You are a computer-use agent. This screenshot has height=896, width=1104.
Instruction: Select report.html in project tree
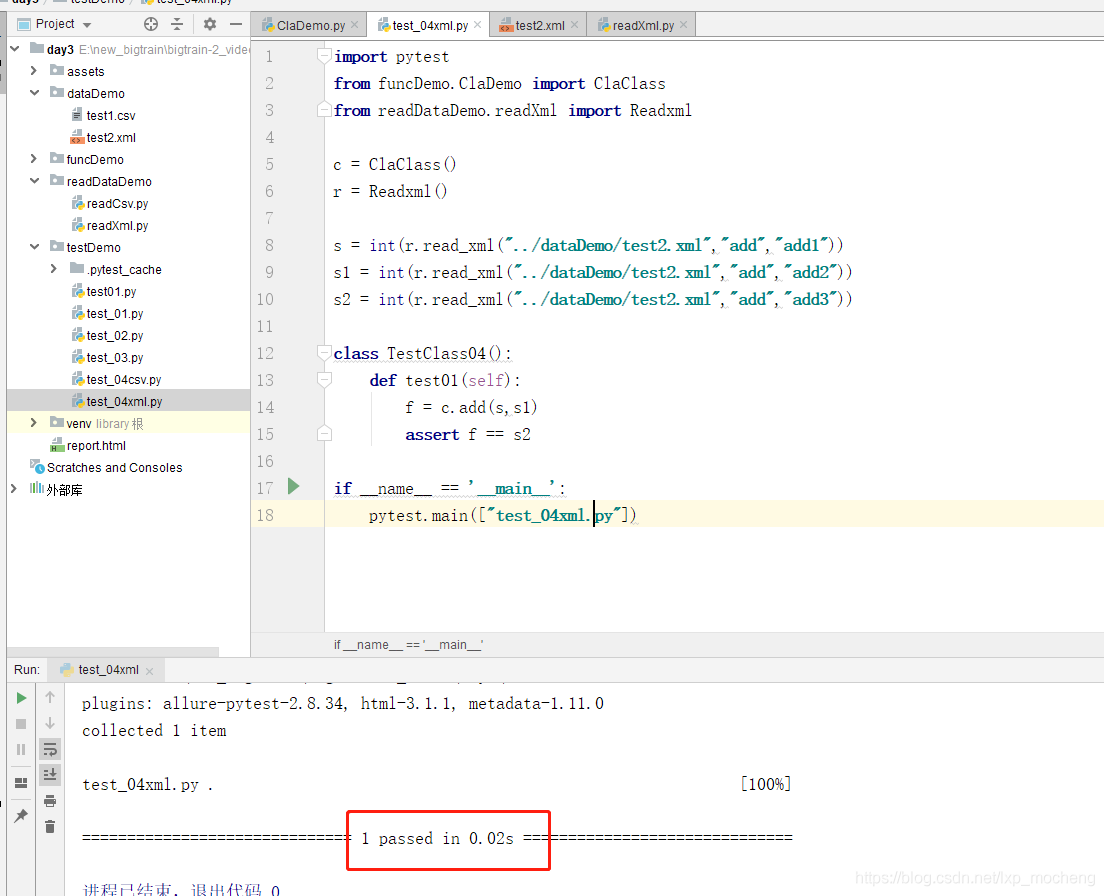(x=96, y=446)
